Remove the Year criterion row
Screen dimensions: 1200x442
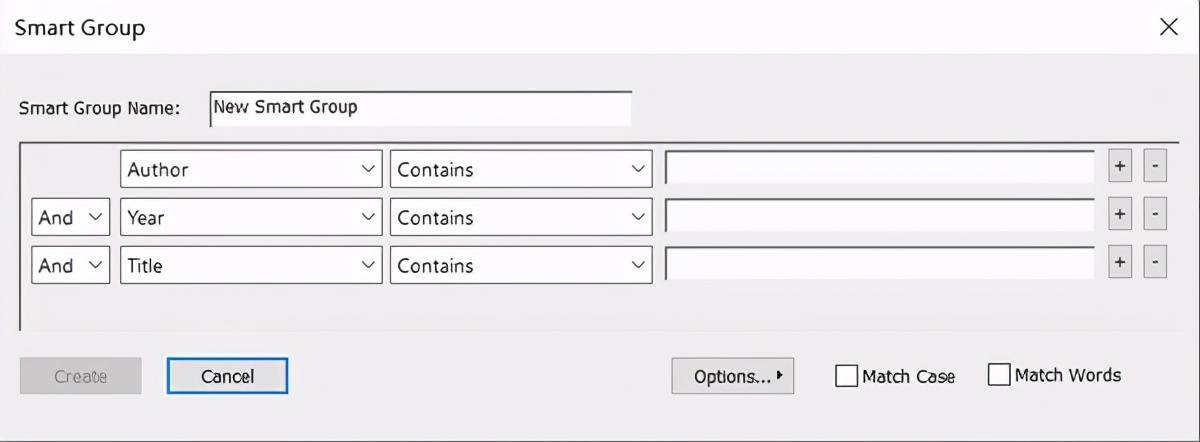[1154, 217]
